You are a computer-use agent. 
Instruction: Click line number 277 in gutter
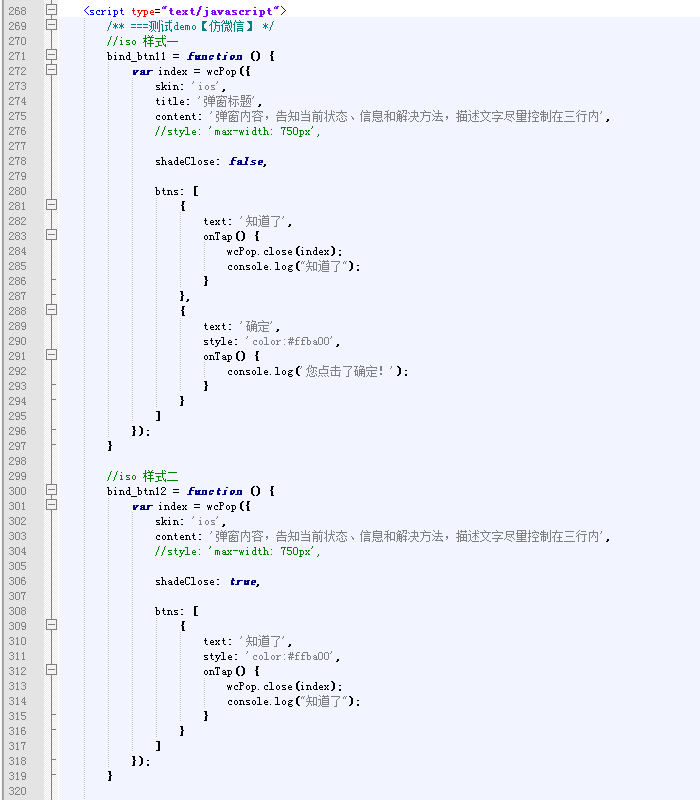coord(17,146)
